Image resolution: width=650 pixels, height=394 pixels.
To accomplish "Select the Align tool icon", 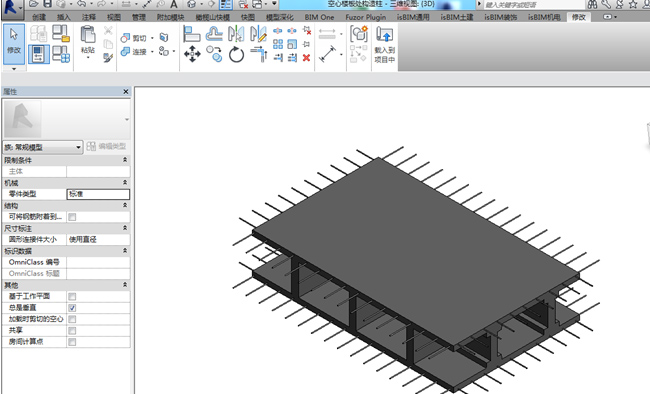I will 192,34.
